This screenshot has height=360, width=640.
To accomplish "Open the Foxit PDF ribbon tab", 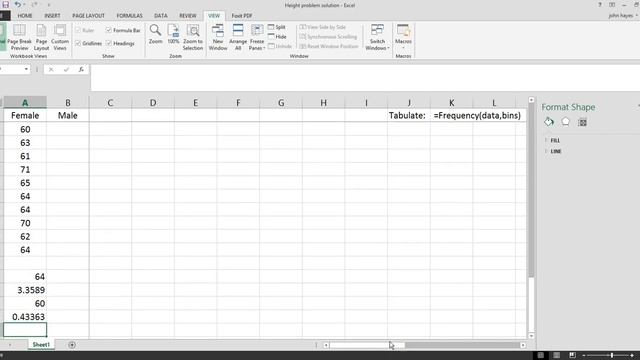I will coord(242,16).
